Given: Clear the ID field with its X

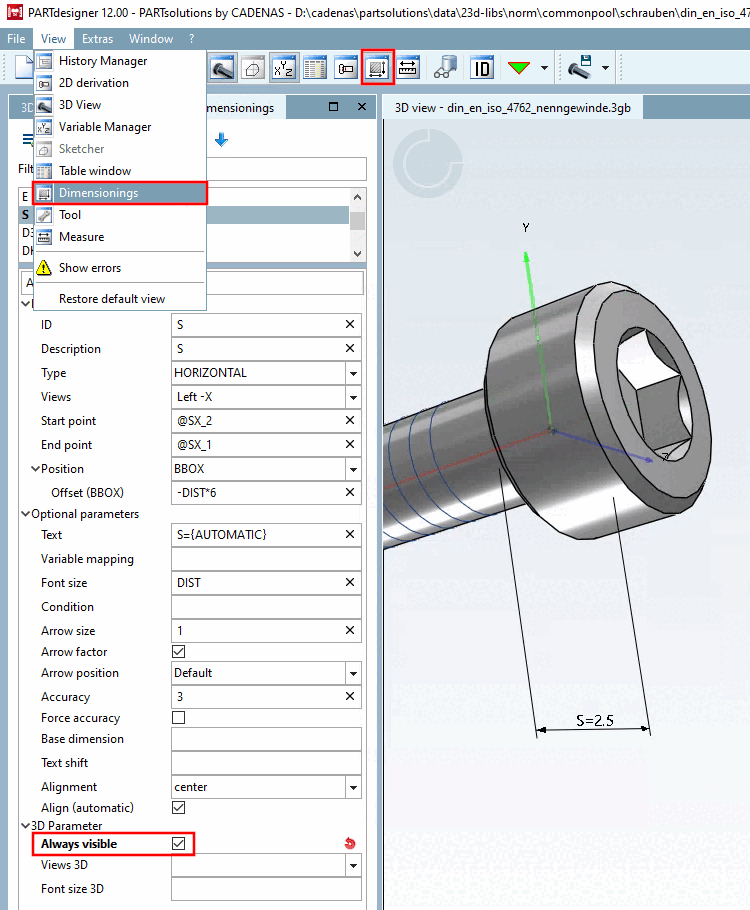Looking at the screenshot, I should pos(349,324).
